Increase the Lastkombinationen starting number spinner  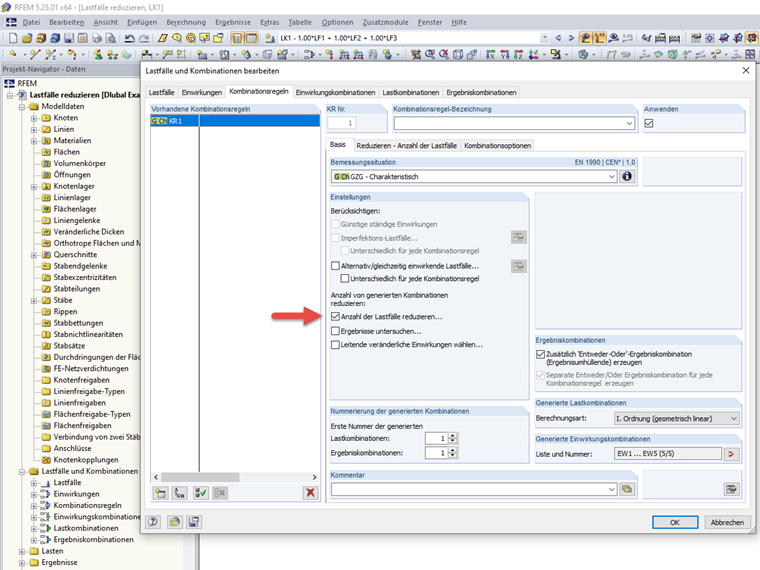coord(453,436)
